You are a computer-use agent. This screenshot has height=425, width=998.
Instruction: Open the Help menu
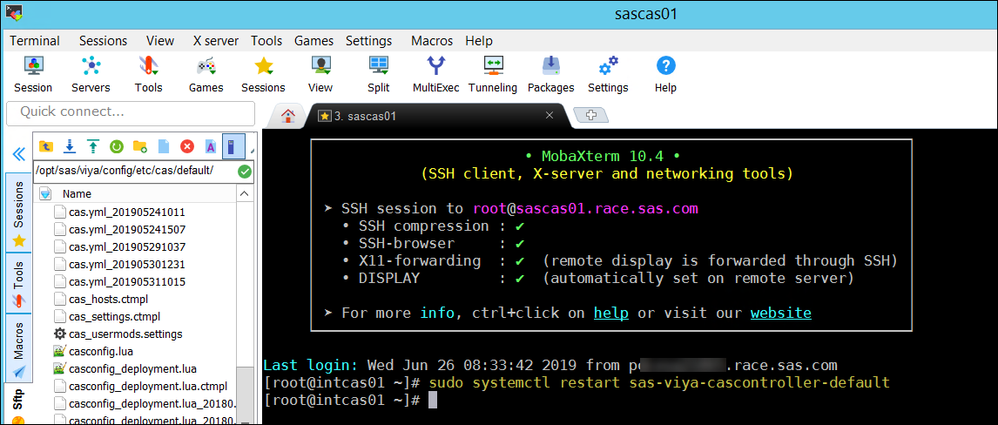[x=479, y=41]
